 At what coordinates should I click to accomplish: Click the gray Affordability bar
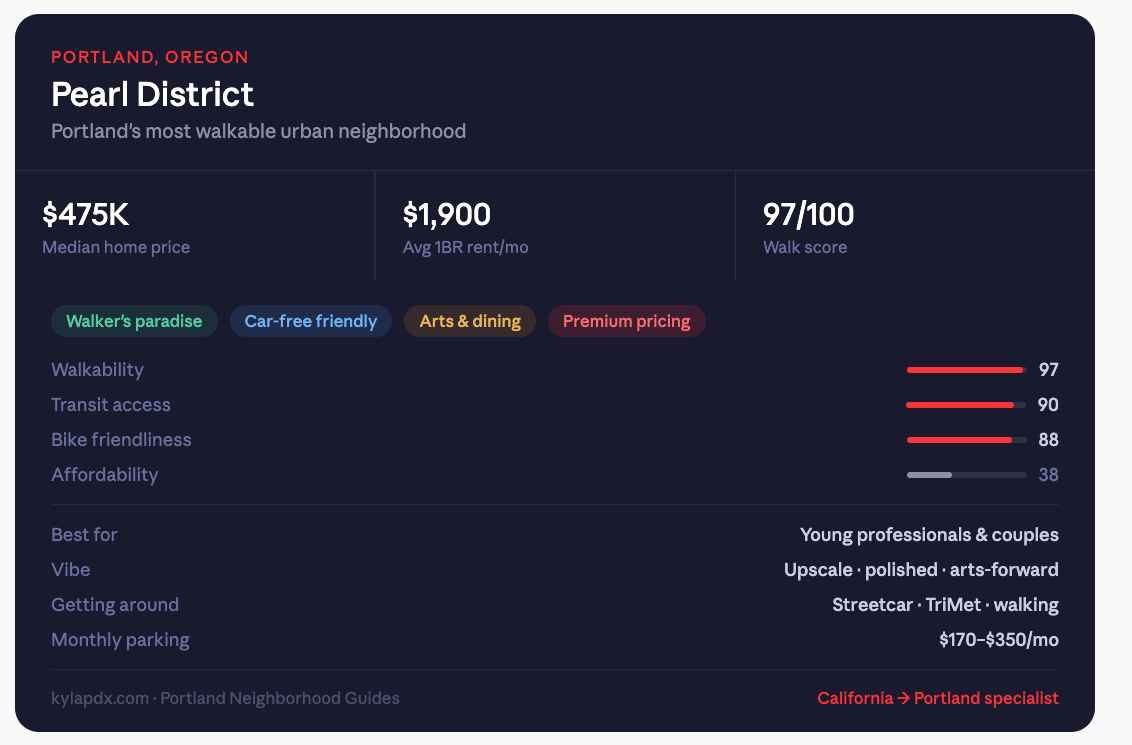(967, 475)
